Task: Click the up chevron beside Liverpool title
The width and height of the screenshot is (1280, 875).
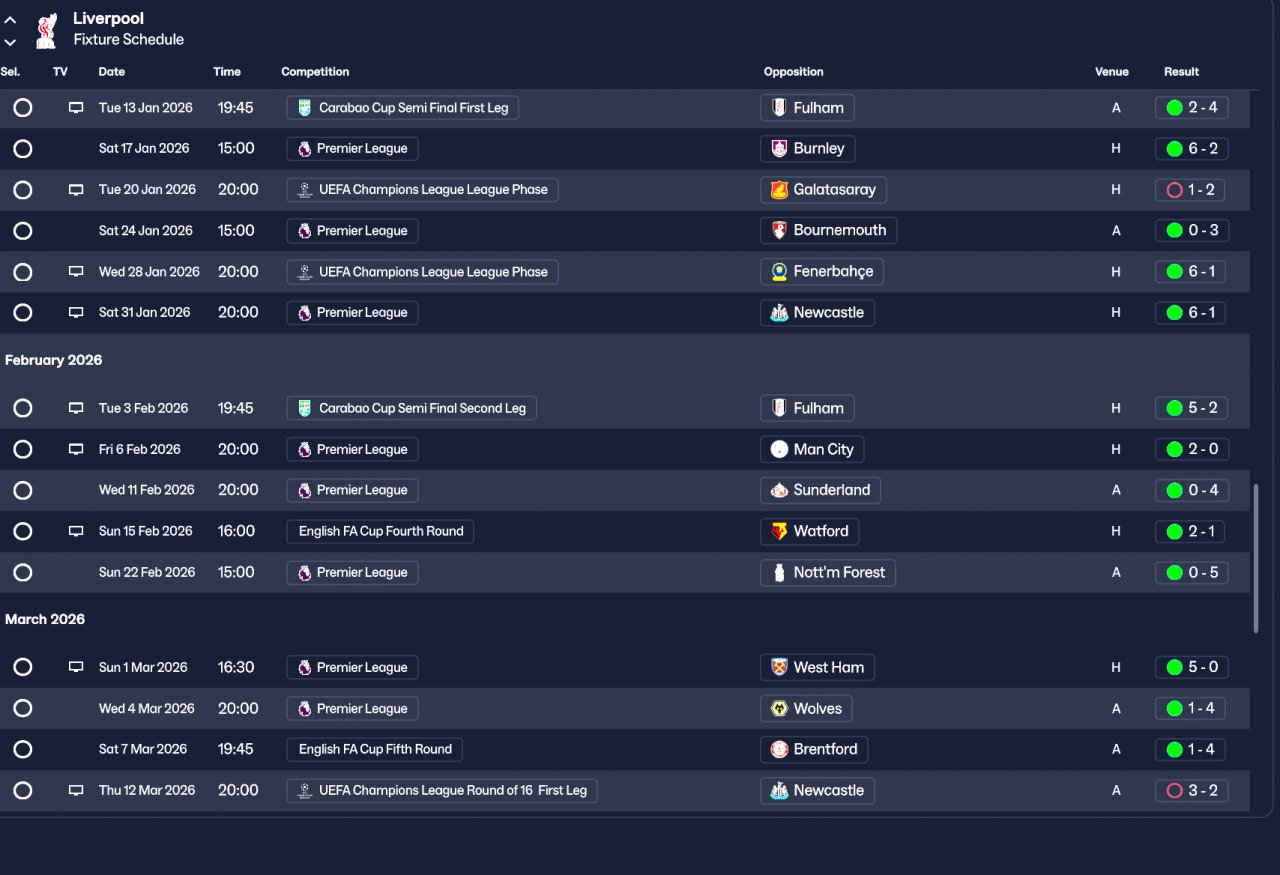Action: click(10, 20)
